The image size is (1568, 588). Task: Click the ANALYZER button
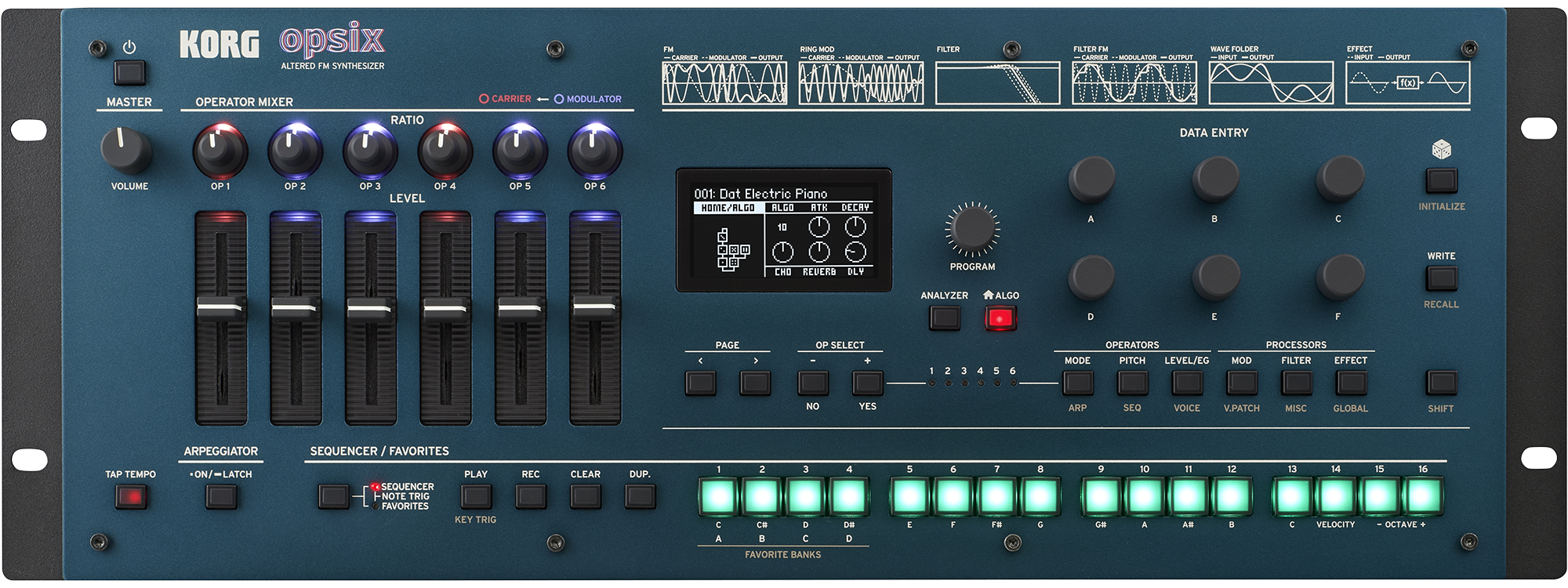[944, 318]
